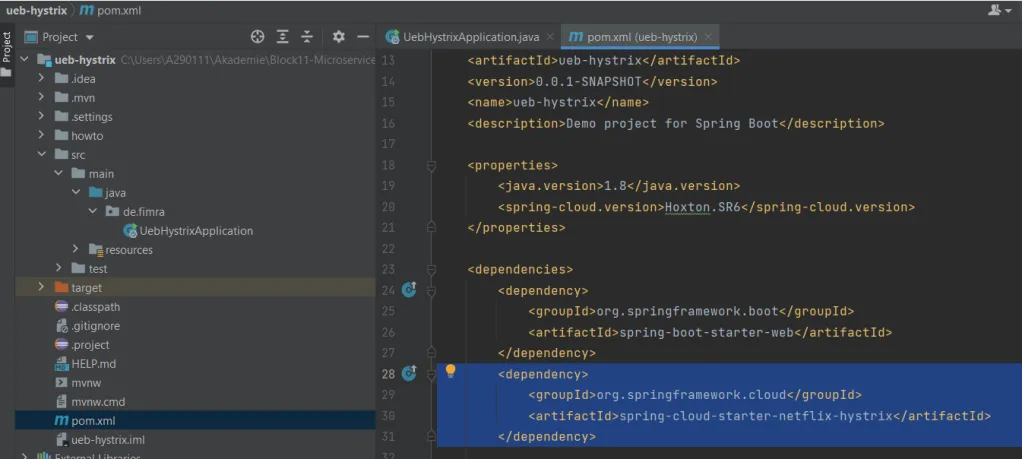
Task: Click the line 24 gutter bean icon
Action: pyautogui.click(x=409, y=289)
